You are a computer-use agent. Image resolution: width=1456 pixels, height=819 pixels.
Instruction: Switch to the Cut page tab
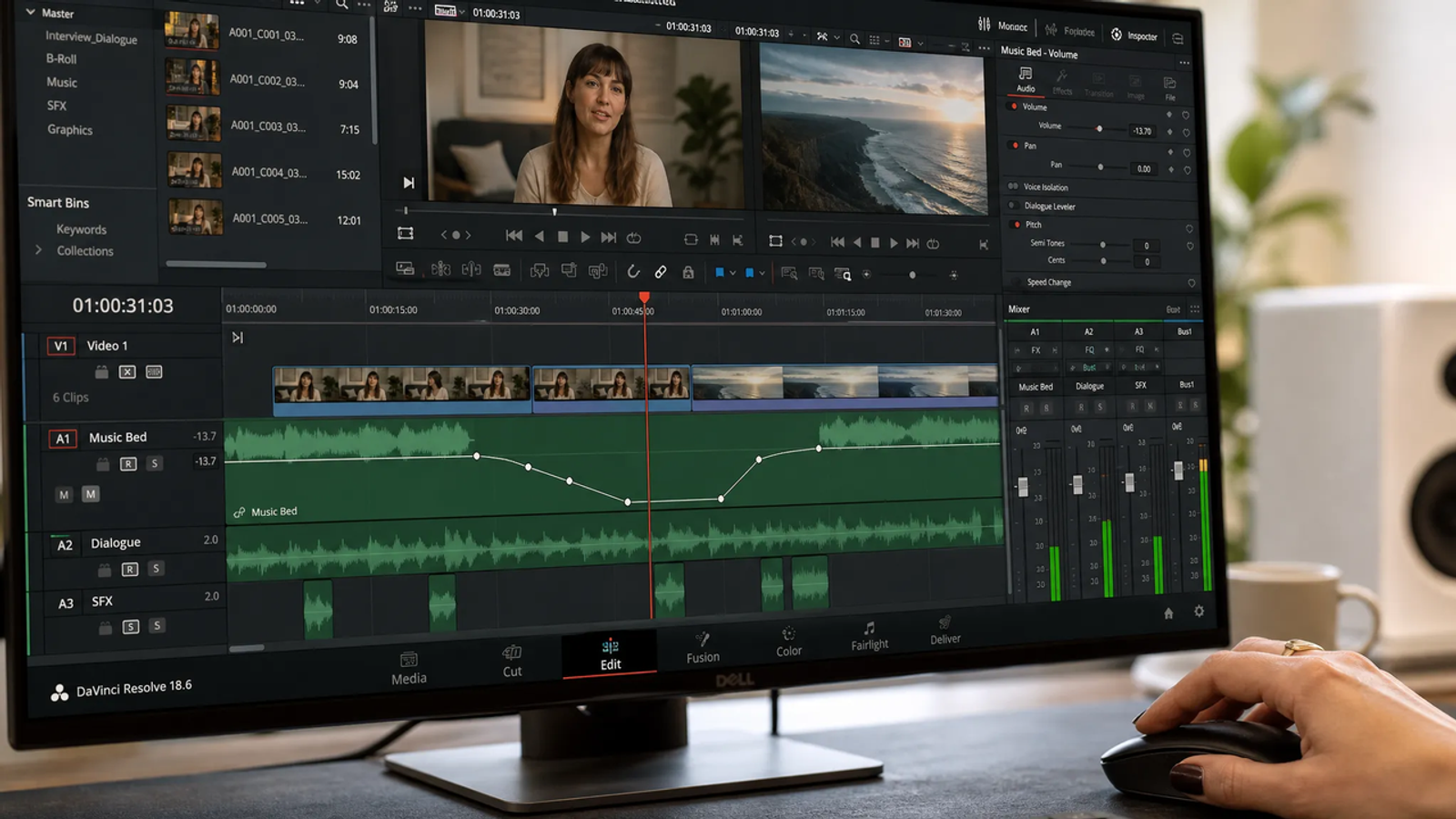point(512,662)
